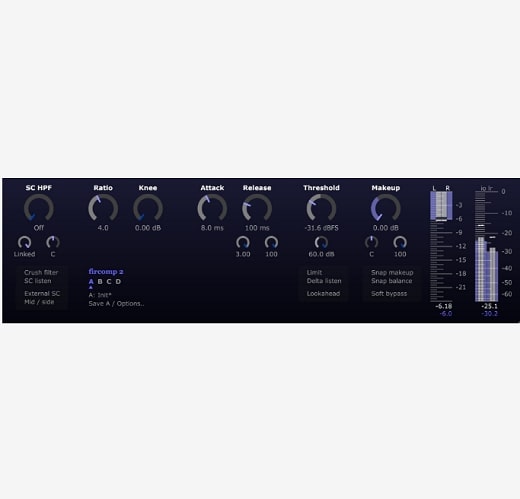Click the Threshold knob
The height and width of the screenshot is (499, 520).
click(x=321, y=208)
